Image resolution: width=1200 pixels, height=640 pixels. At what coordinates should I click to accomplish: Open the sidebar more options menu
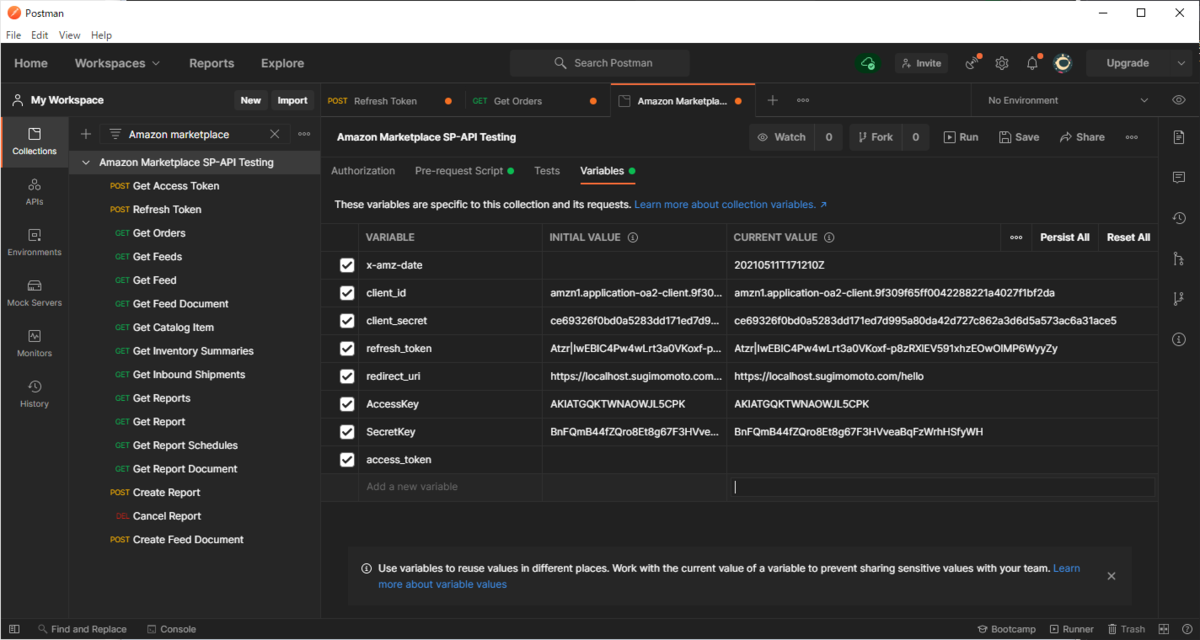304,134
